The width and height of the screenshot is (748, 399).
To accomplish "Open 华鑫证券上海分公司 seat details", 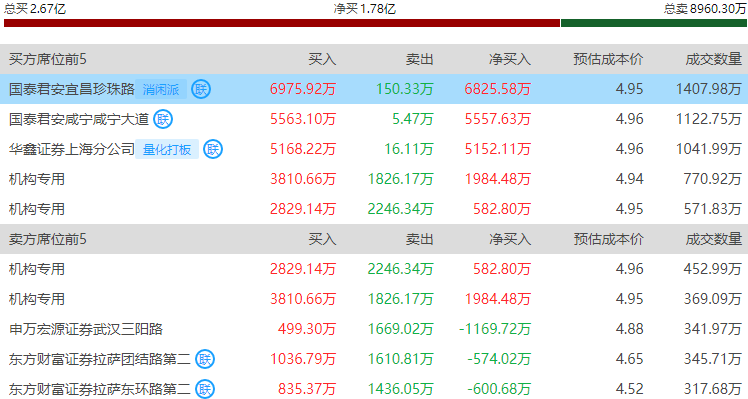I will click(72, 149).
